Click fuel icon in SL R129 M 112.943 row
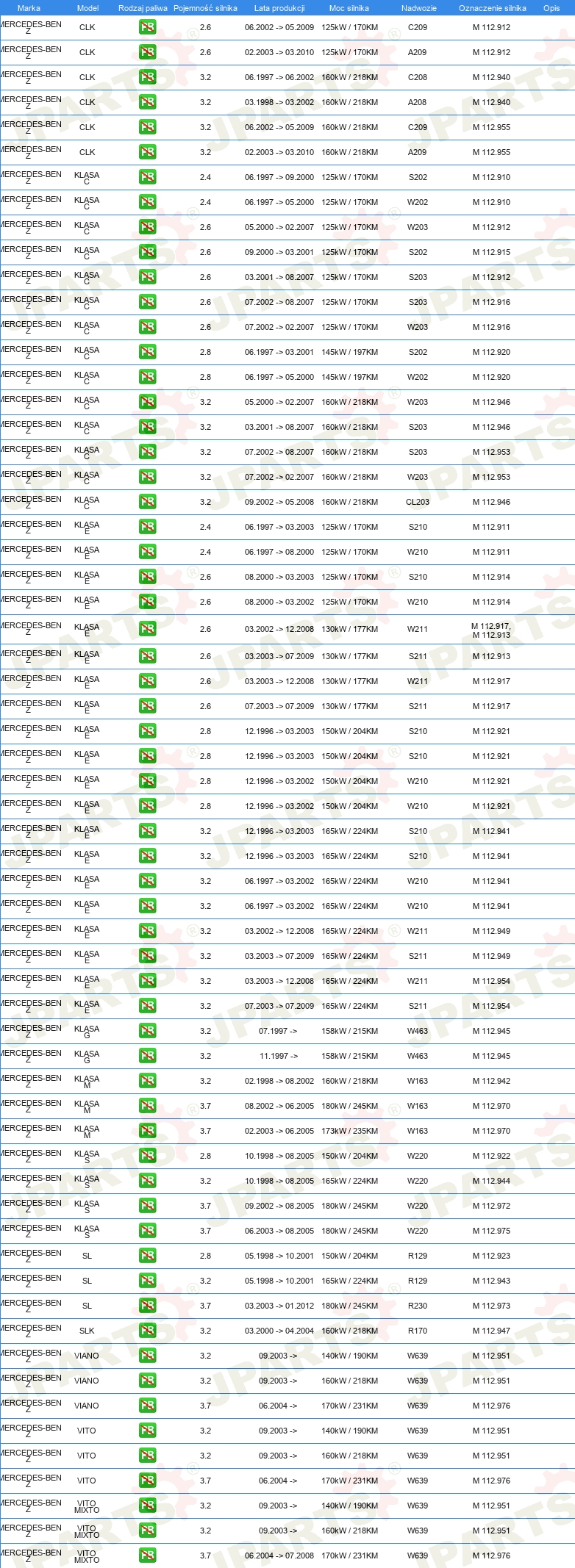Image resolution: width=575 pixels, height=1568 pixels. 147,1281
